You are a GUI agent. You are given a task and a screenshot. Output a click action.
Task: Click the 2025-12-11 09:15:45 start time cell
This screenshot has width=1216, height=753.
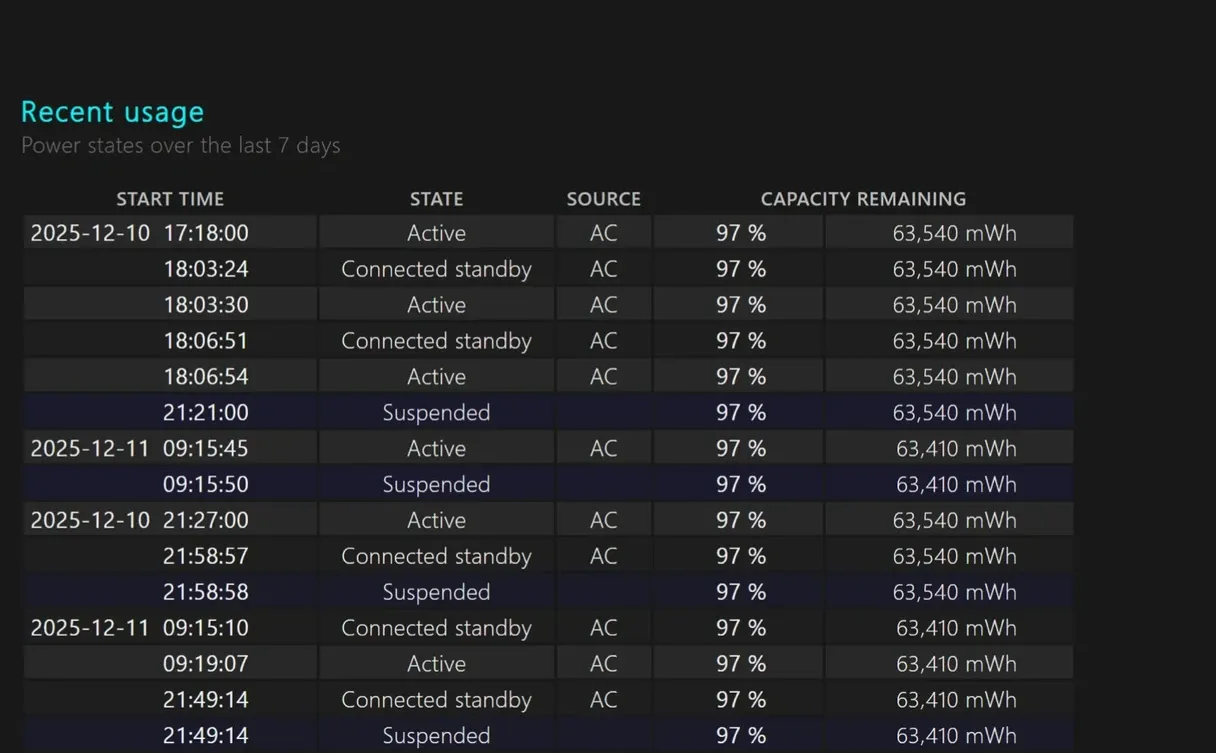pos(140,449)
